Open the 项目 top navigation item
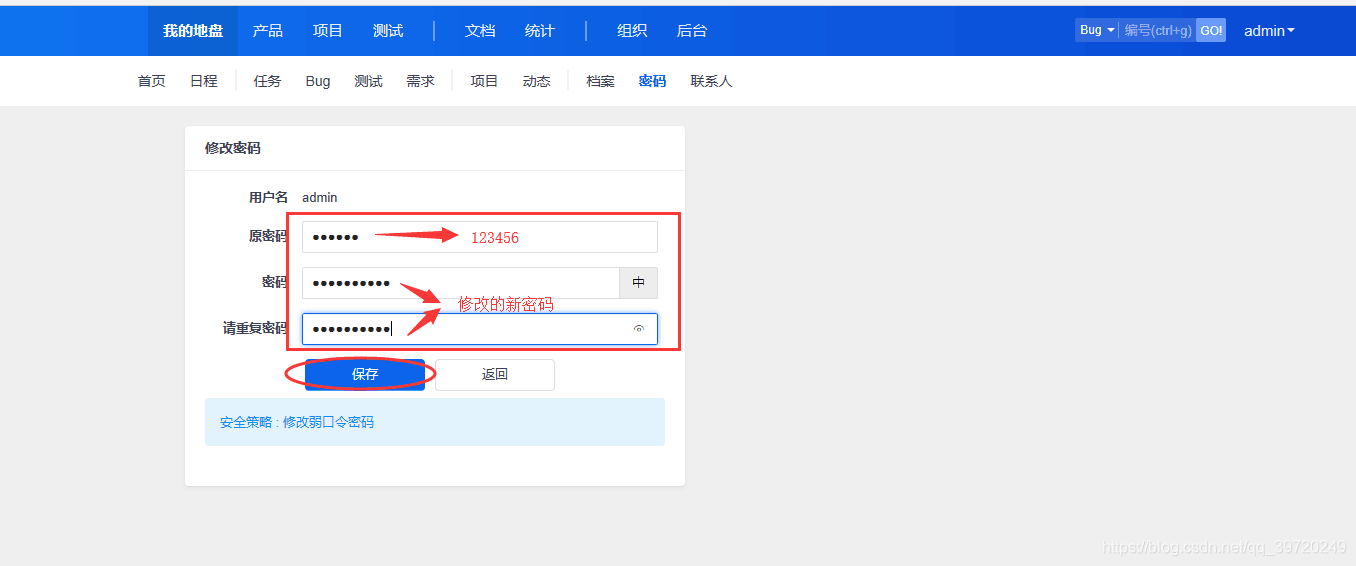This screenshot has width=1356, height=566. click(x=328, y=31)
